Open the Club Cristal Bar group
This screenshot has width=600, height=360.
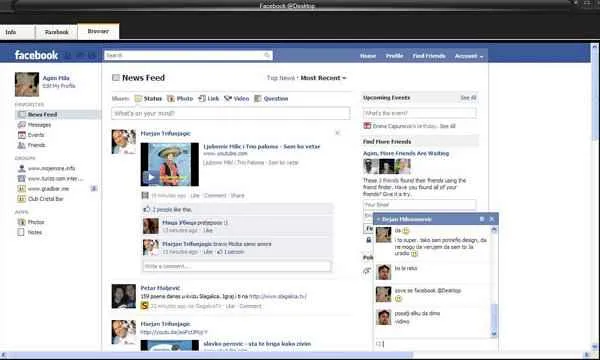45,199
